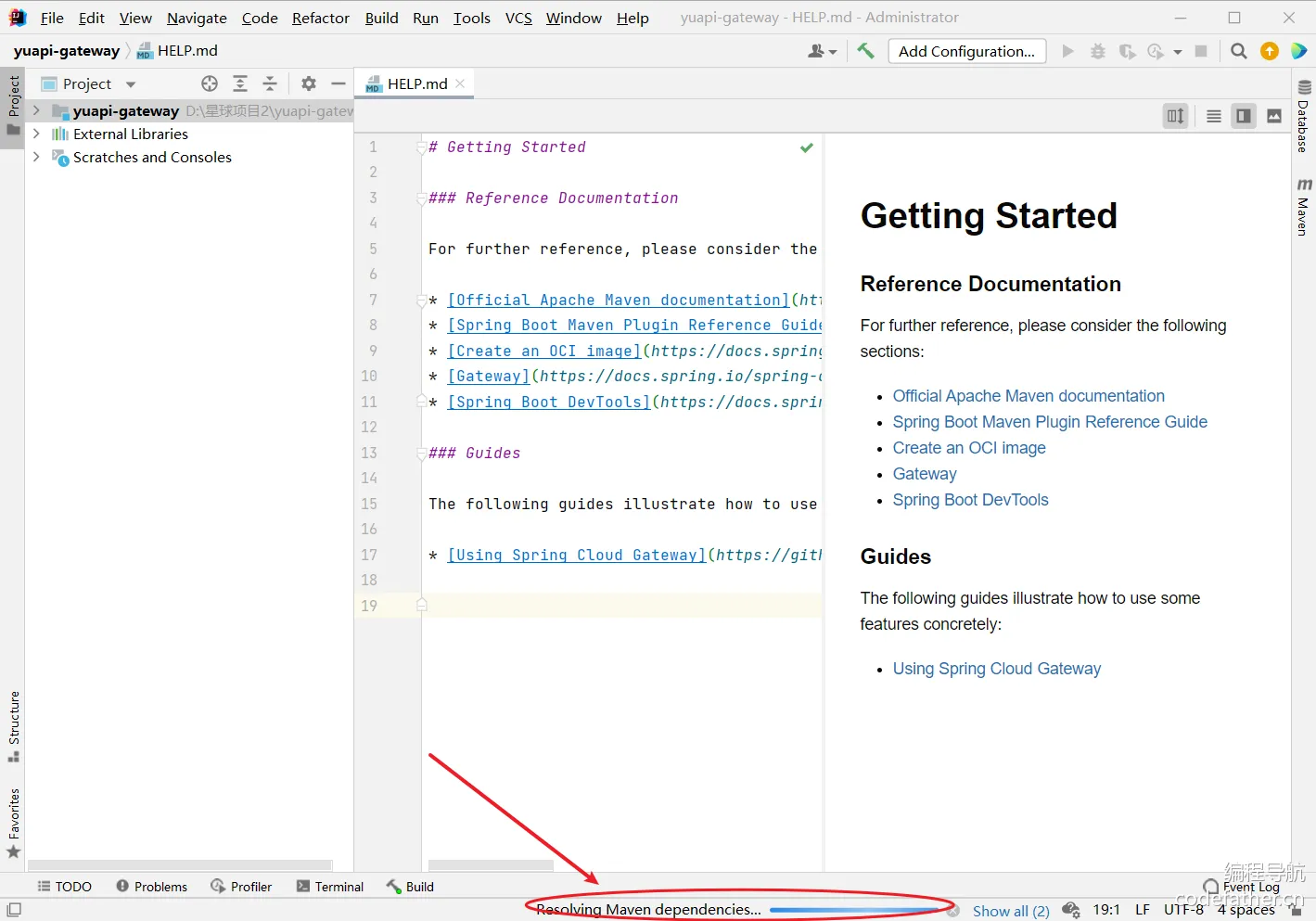The width and height of the screenshot is (1316, 921).
Task: Open the Using Spring Cloud Gateway preview link
Action: coord(996,669)
